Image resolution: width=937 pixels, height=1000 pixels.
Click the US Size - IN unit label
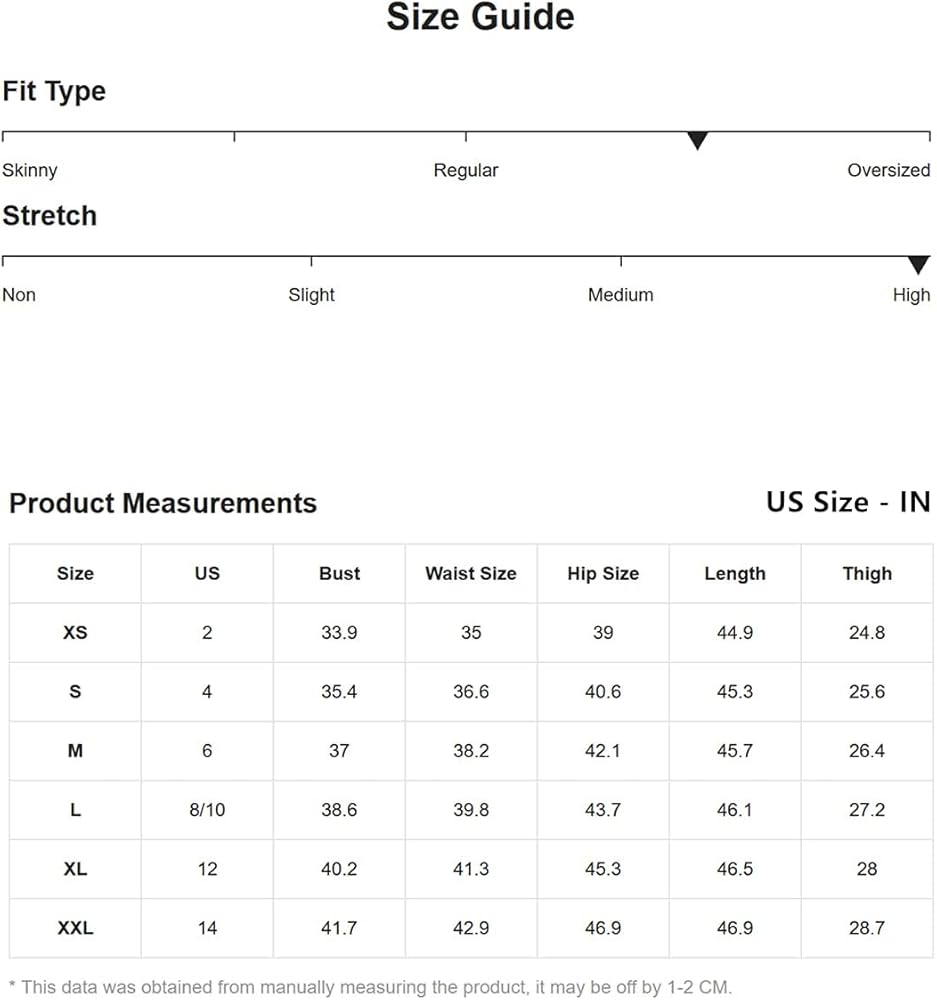848,502
